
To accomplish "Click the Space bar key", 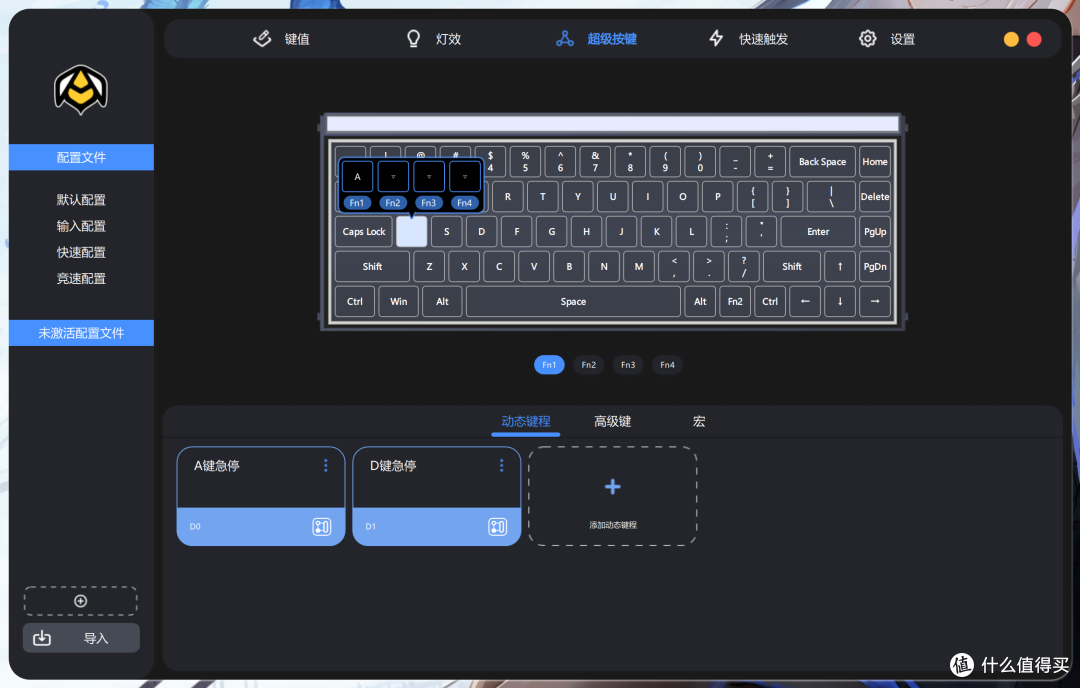I will 573,301.
